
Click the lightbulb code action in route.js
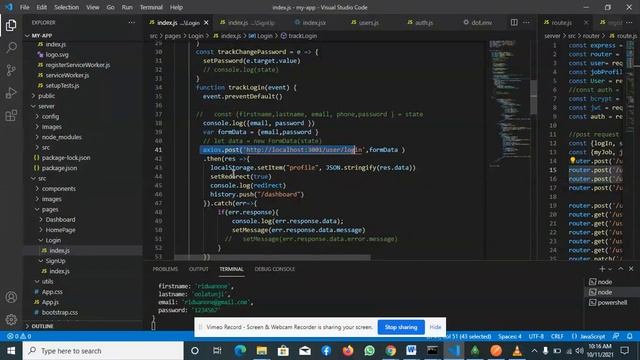[572, 161]
